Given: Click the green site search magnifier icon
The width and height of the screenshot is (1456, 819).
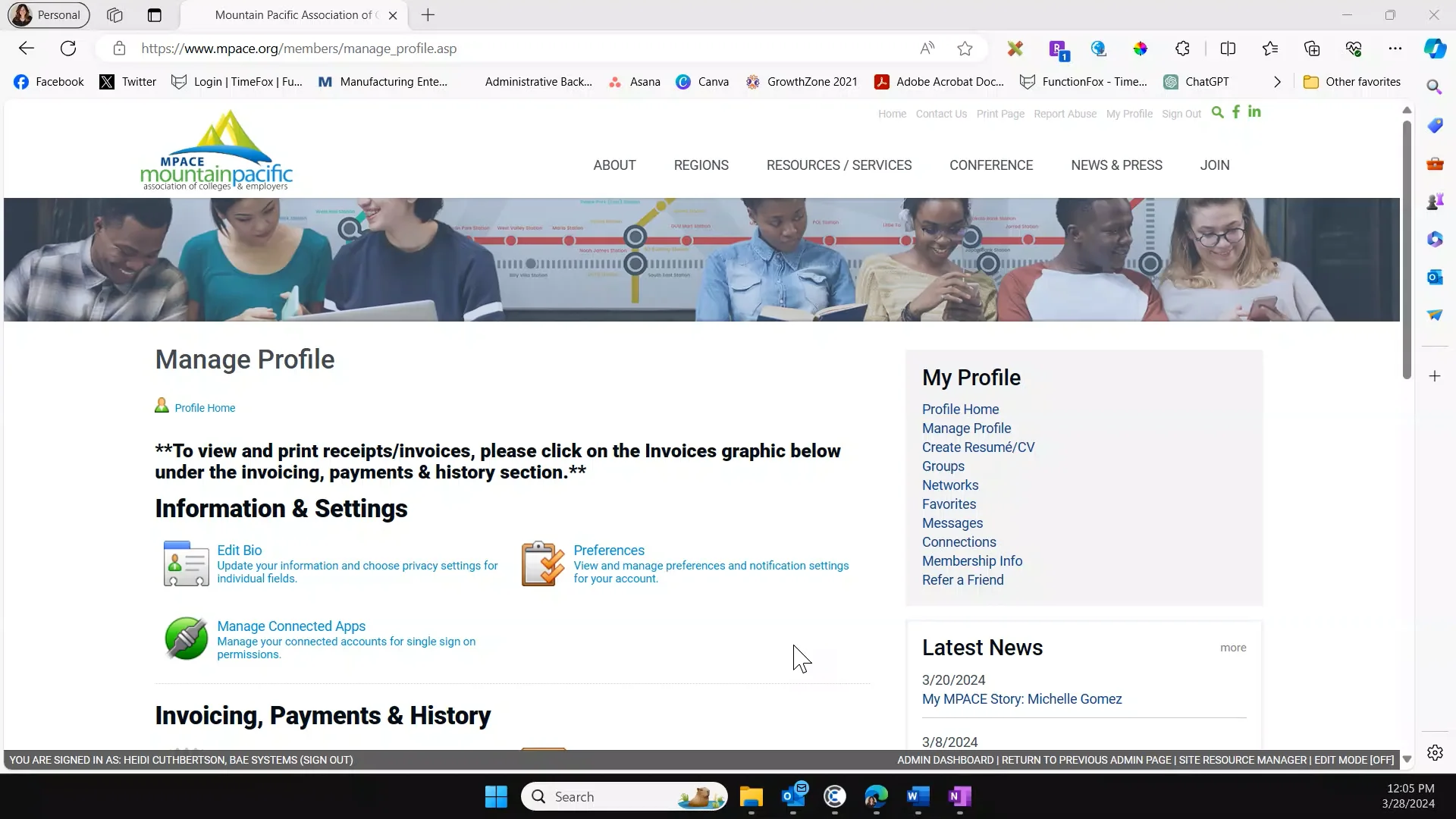Looking at the screenshot, I should click(x=1218, y=112).
